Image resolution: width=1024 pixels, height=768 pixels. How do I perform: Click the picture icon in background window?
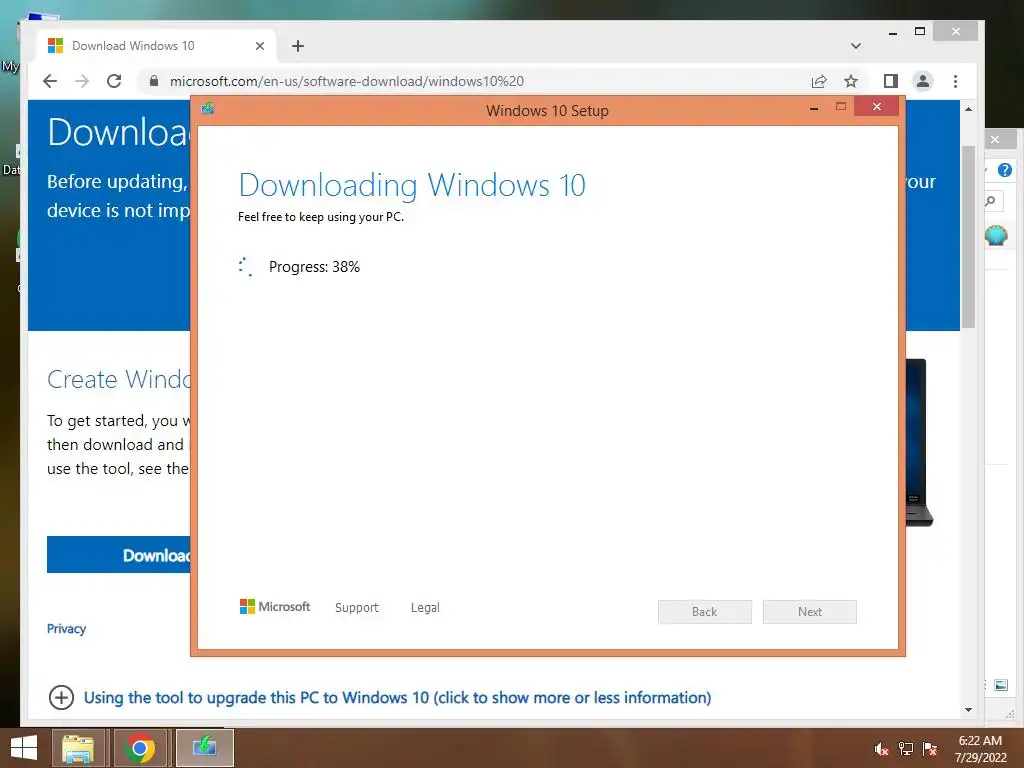[x=1000, y=685]
